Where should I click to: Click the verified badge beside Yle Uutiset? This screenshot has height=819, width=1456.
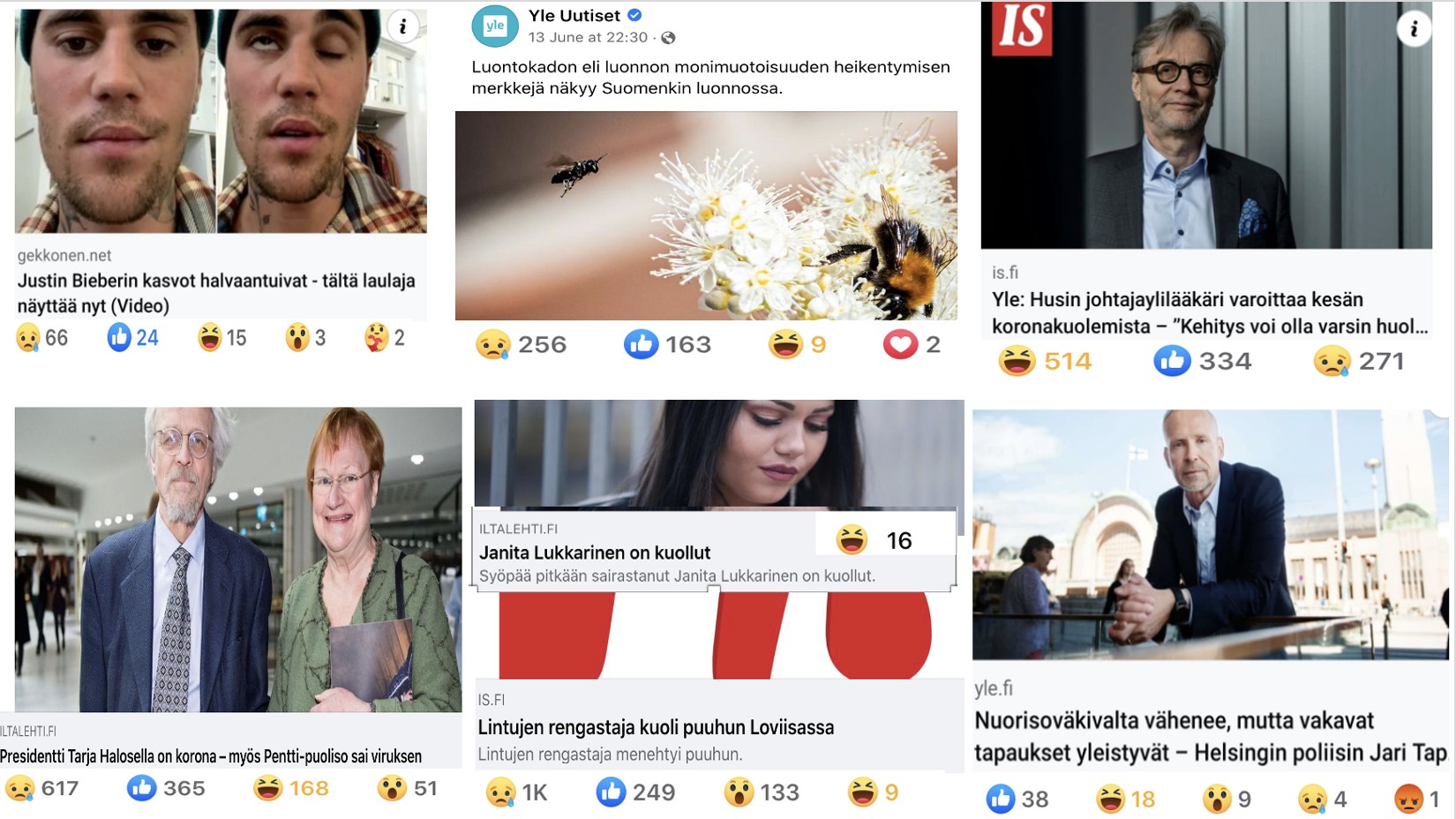click(x=634, y=15)
